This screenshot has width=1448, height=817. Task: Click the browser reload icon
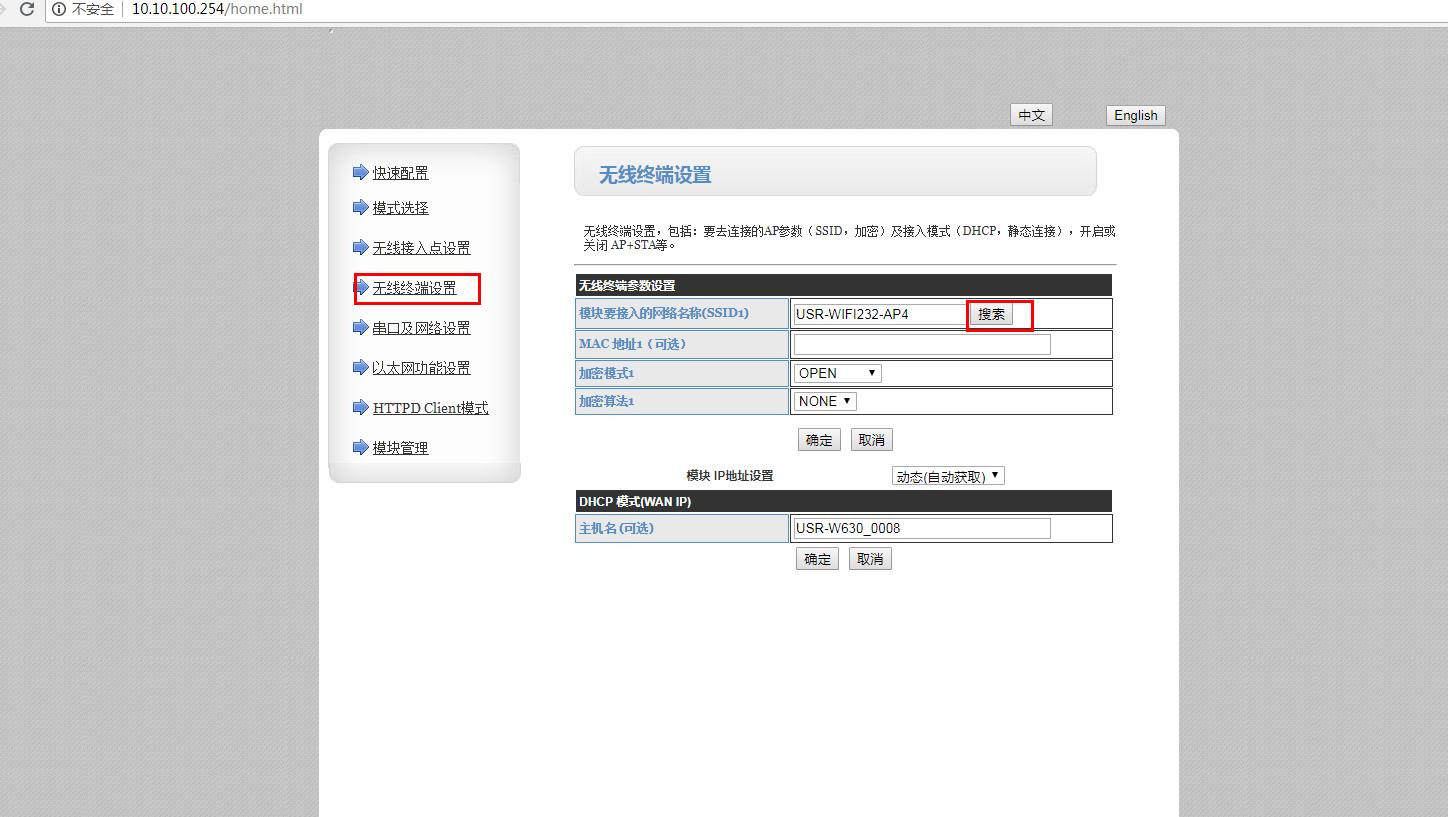(27, 9)
